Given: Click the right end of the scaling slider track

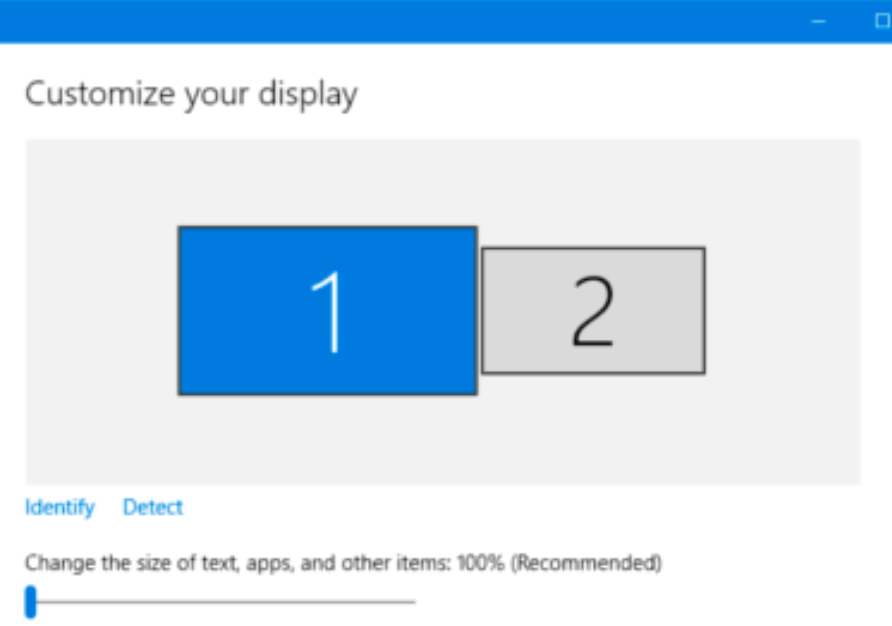Looking at the screenshot, I should [x=412, y=602].
